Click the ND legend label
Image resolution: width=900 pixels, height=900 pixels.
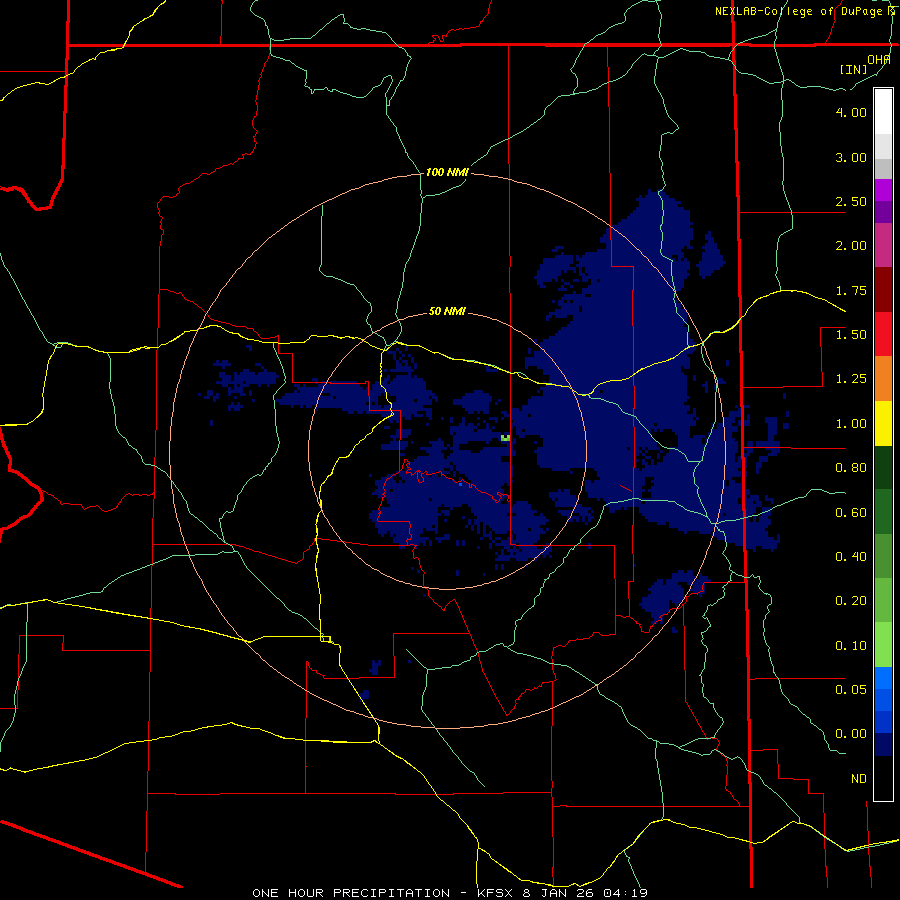click(x=859, y=779)
